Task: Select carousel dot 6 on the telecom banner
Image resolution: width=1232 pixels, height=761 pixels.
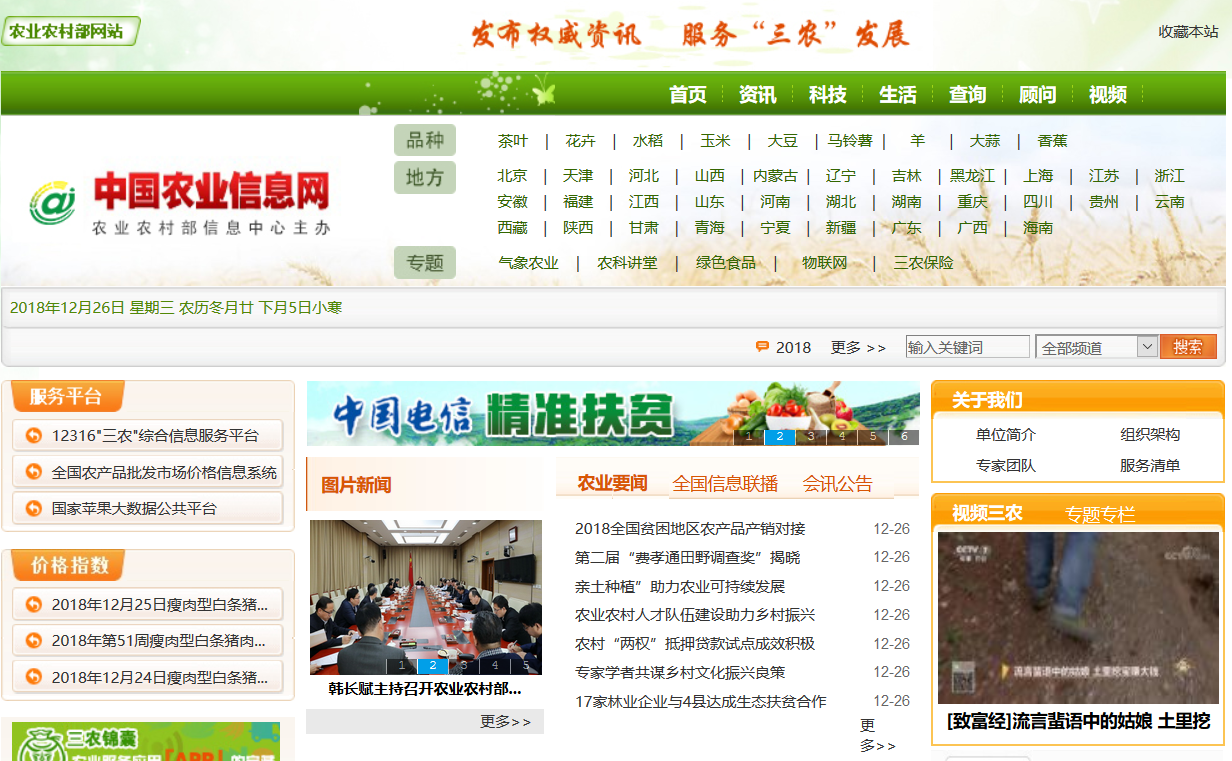Action: pyautogui.click(x=904, y=436)
